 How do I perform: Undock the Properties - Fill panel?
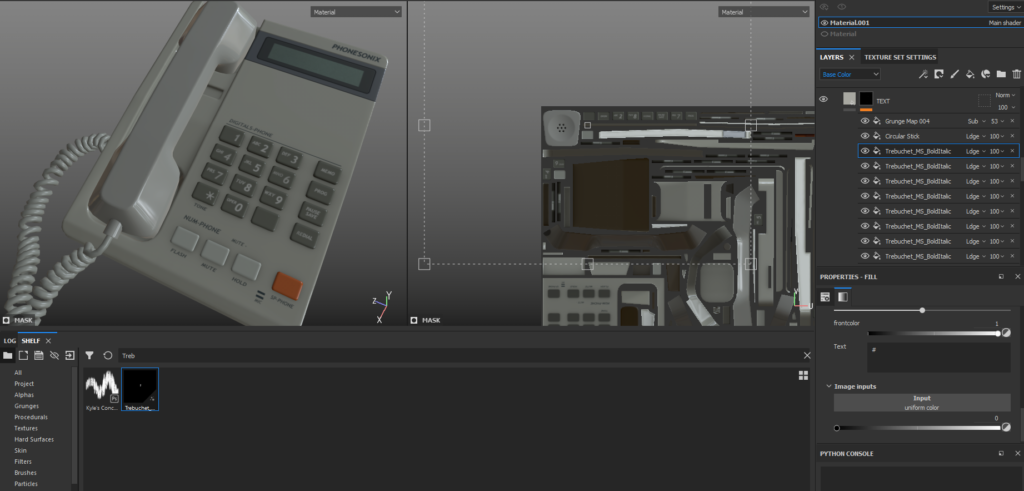pos(1001,277)
